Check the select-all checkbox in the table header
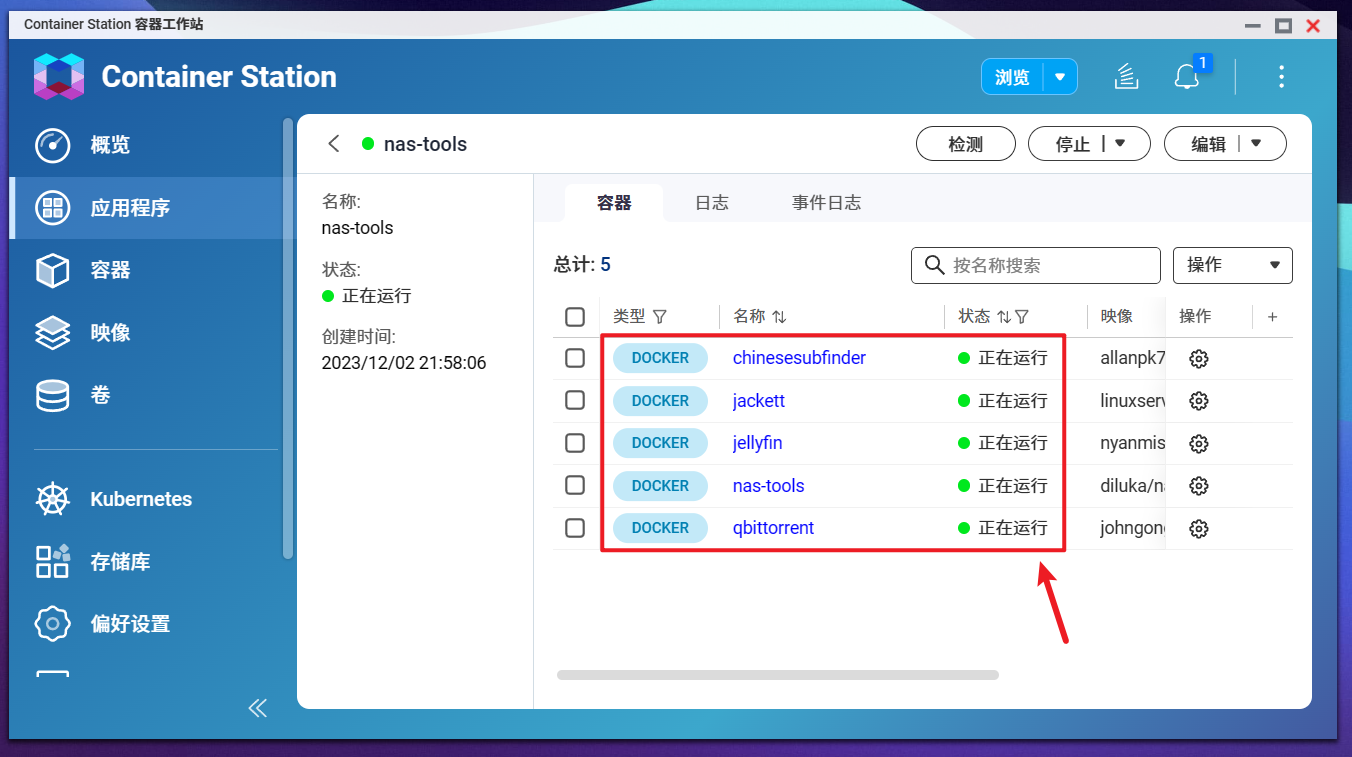 pyautogui.click(x=575, y=316)
